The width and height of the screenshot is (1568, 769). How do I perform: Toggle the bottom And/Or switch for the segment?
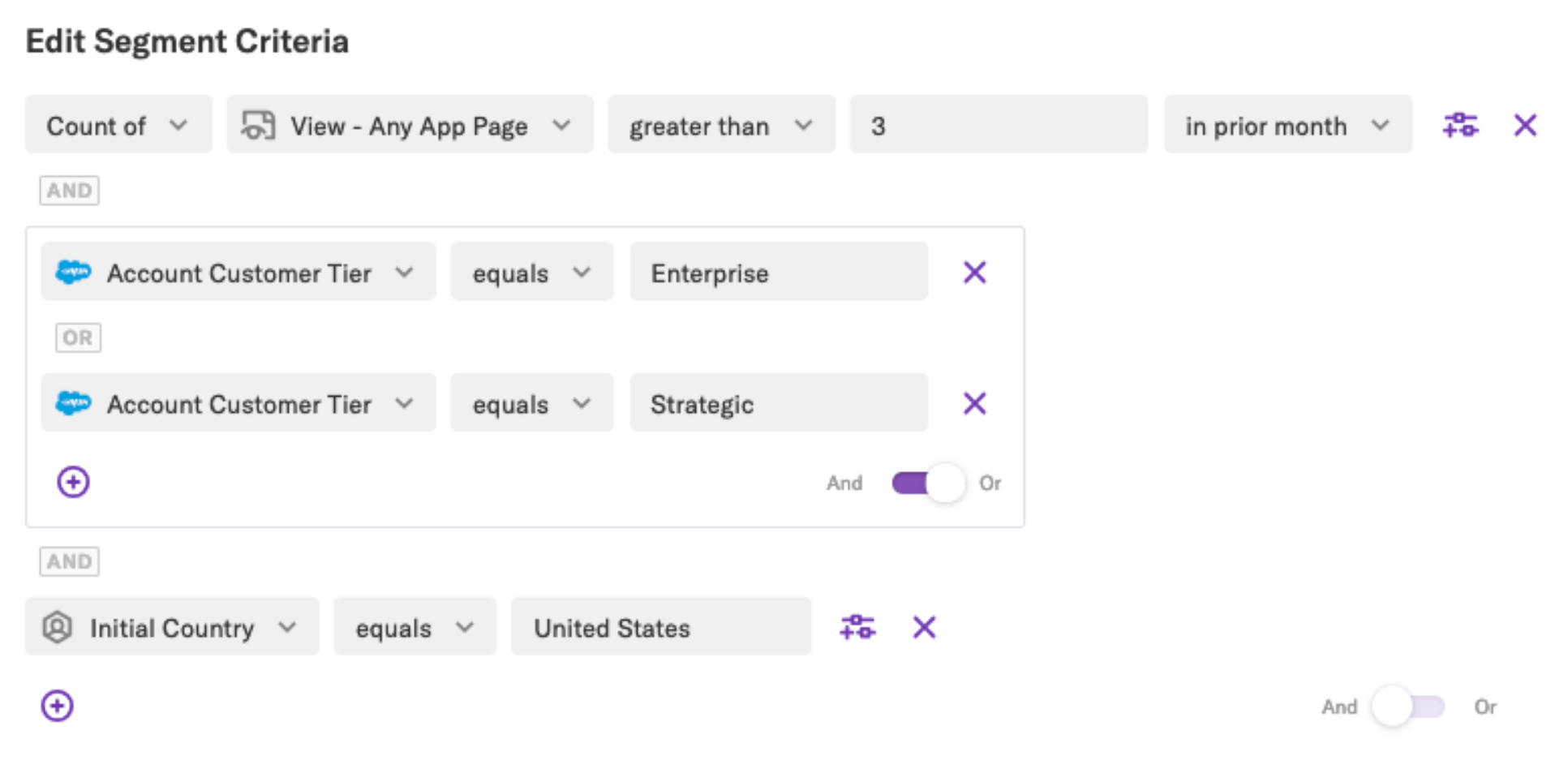click(x=1408, y=707)
